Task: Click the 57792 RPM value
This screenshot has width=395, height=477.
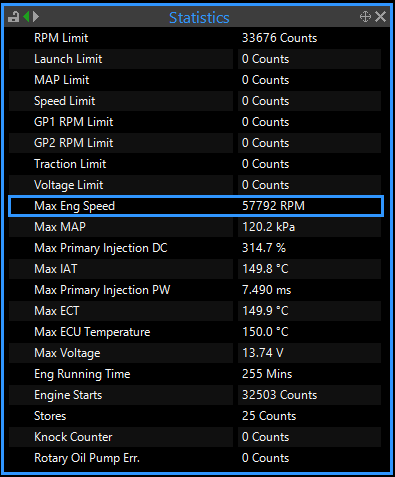Action: point(273,206)
